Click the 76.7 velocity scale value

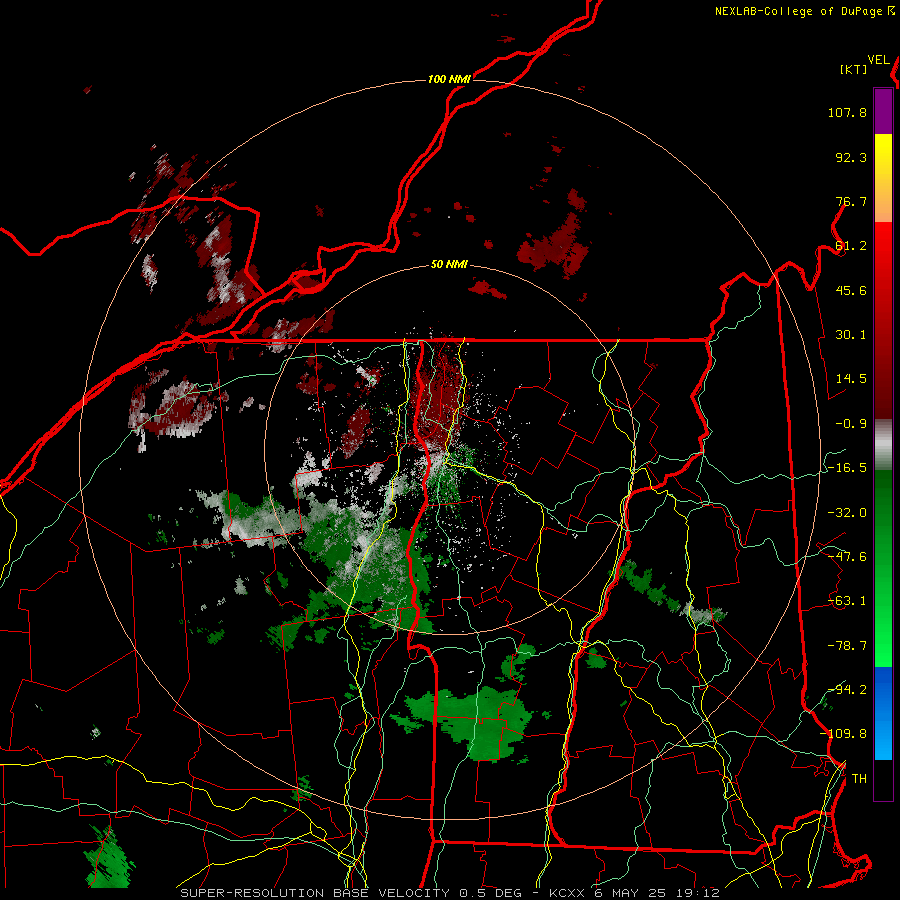[851, 201]
